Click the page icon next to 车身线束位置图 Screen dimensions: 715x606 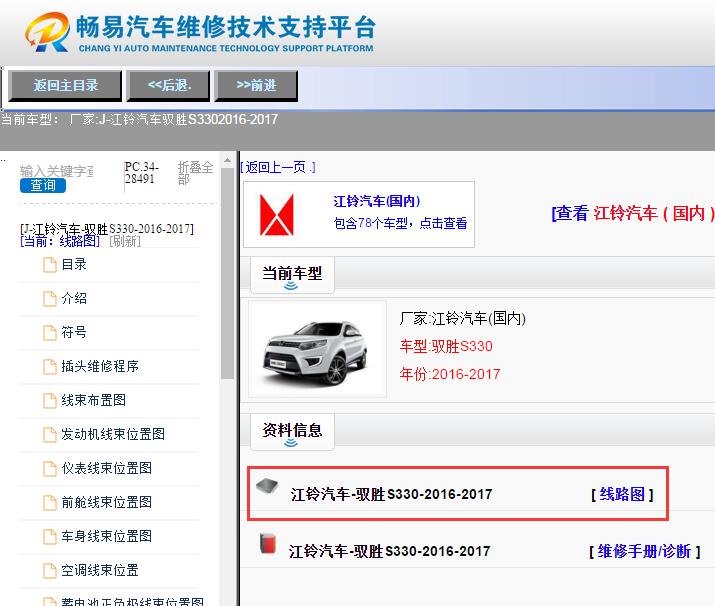click(x=50, y=537)
